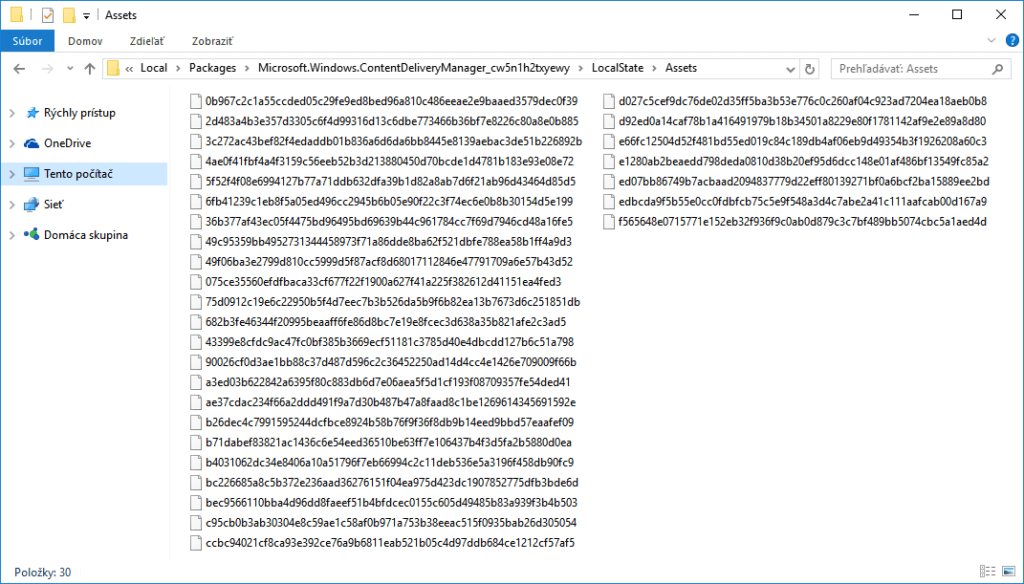The image size is (1024, 584).
Task: Select file name 075ce35560efdfbaca33cf677f22
Action: coord(383,282)
